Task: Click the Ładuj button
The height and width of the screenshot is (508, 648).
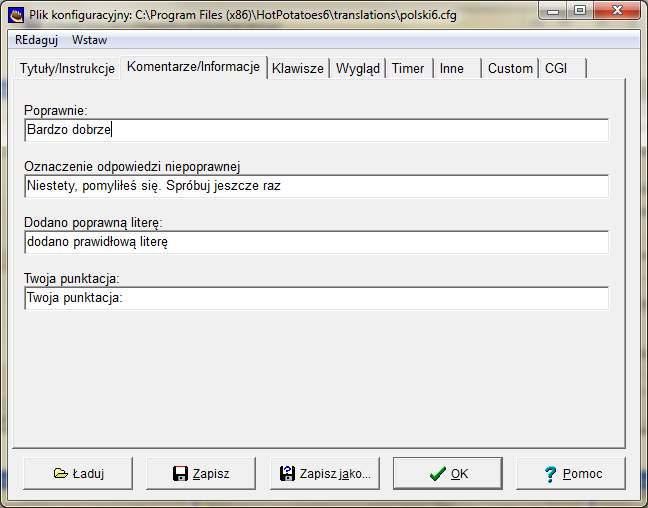Action: pyautogui.click(x=78, y=473)
